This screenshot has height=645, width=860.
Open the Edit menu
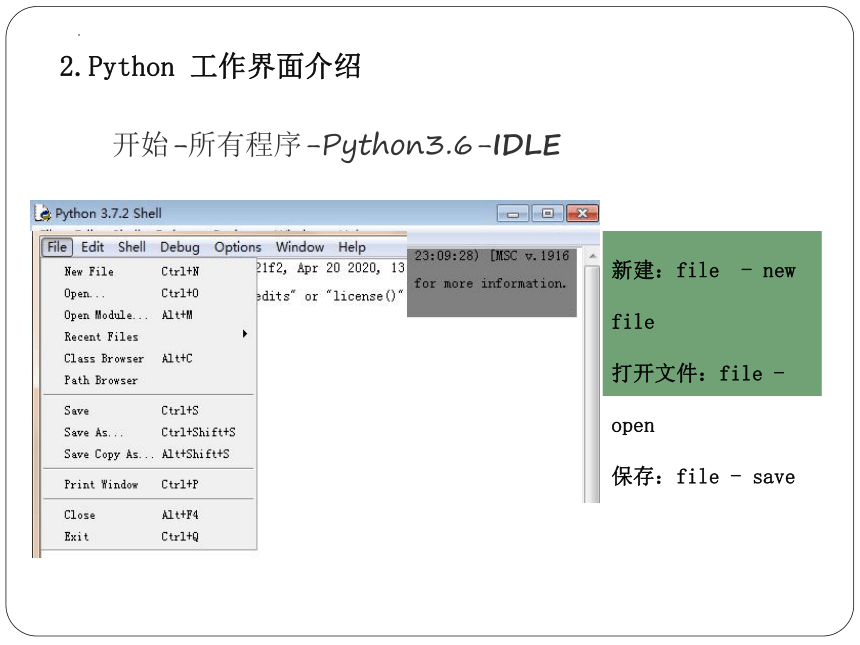[92, 247]
